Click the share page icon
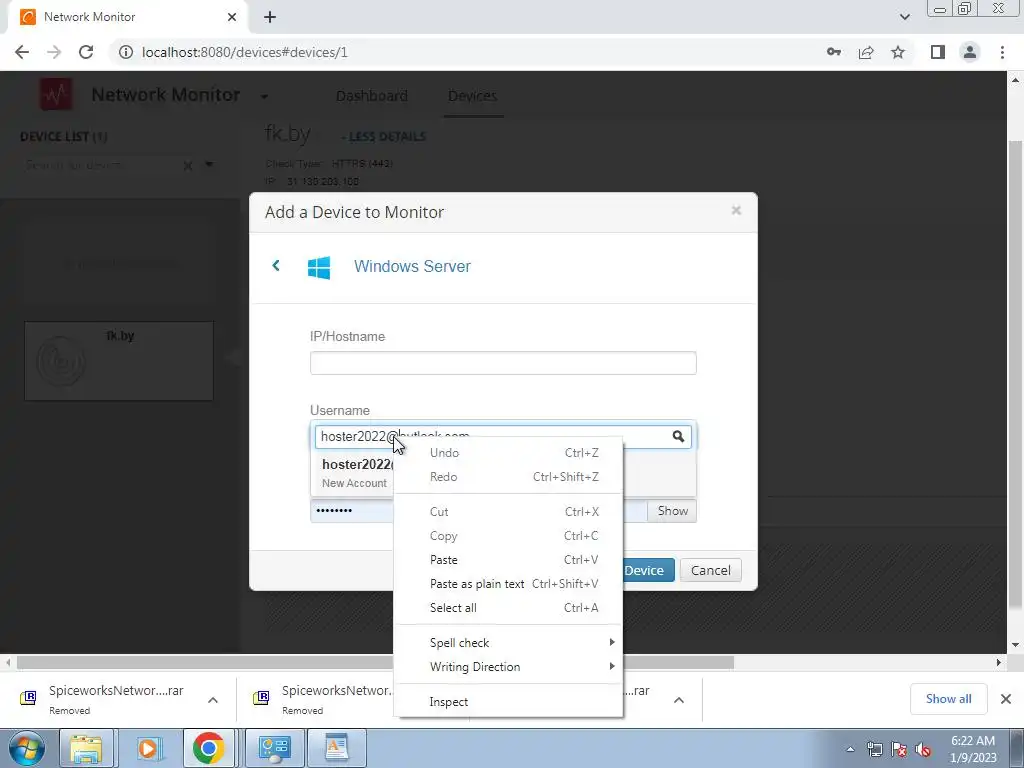 point(866,52)
